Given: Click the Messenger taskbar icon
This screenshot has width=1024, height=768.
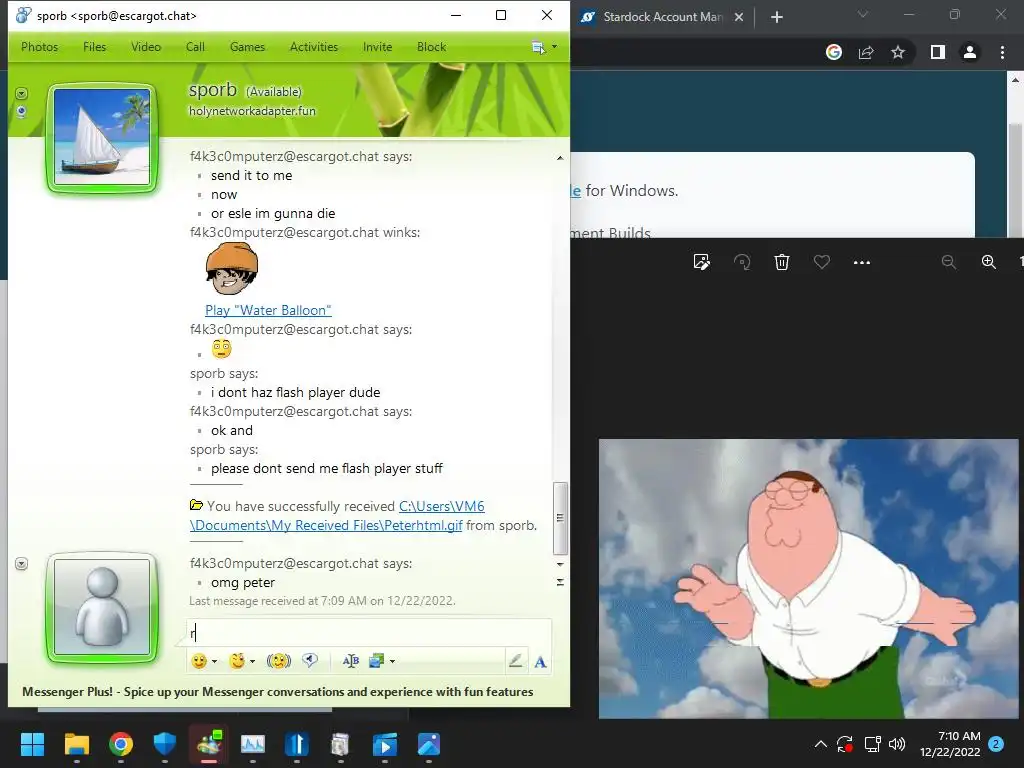Looking at the screenshot, I should pyautogui.click(x=209, y=744).
